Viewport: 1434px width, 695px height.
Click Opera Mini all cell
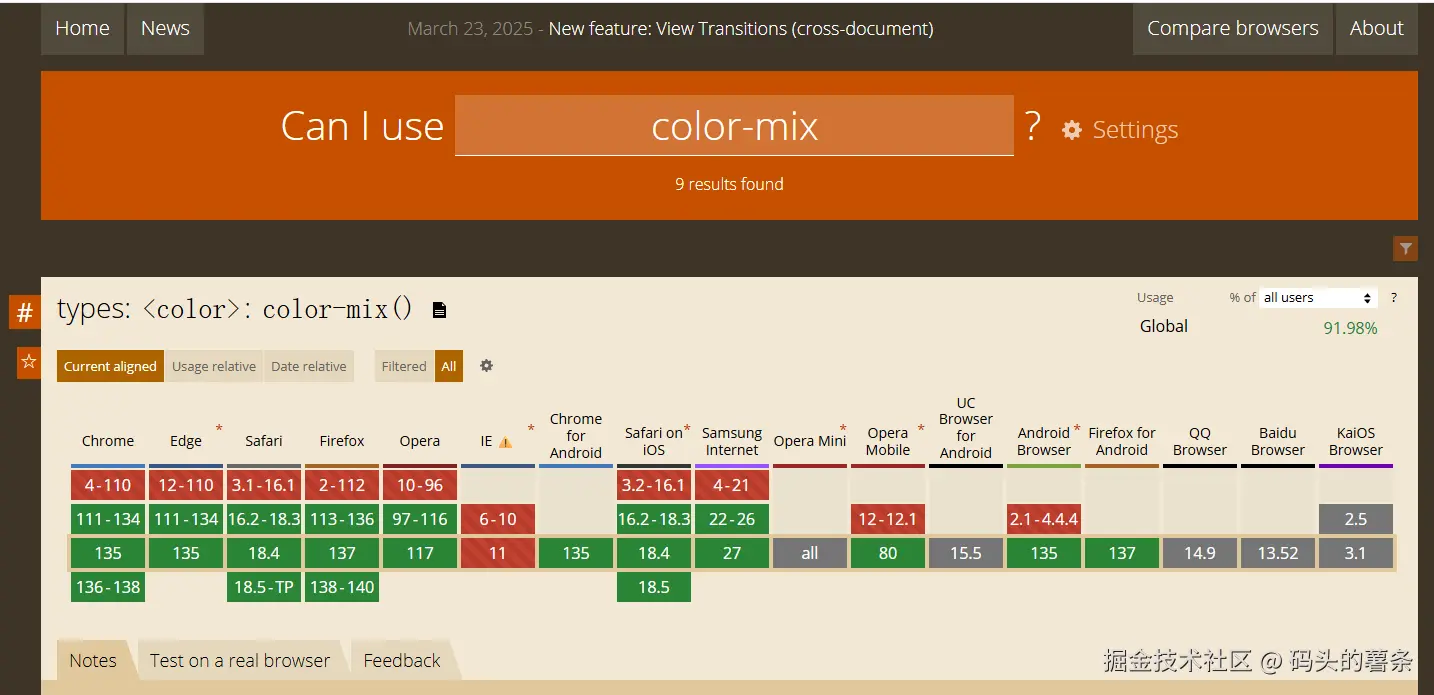[810, 553]
